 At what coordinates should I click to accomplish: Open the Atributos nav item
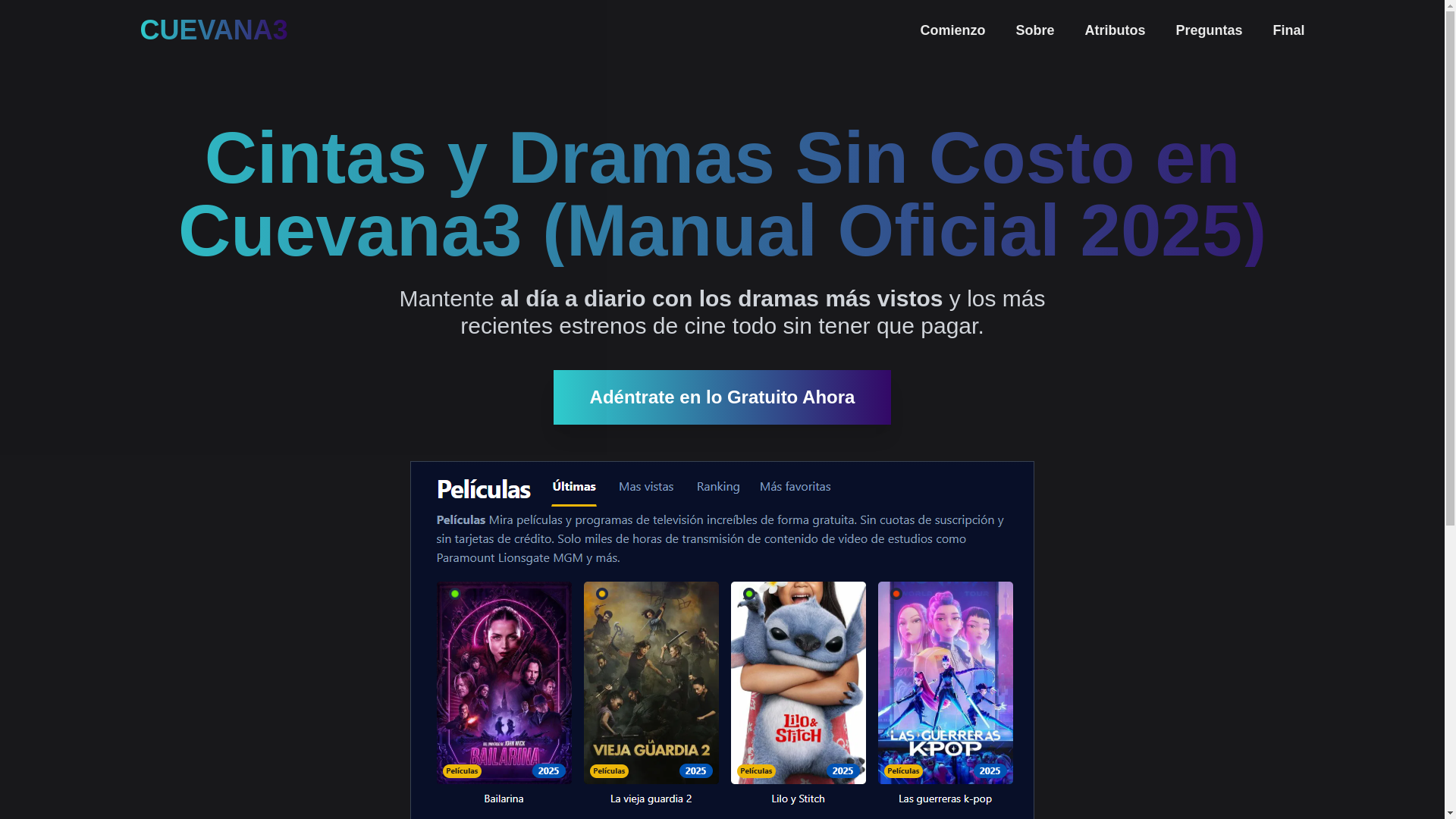click(1115, 30)
